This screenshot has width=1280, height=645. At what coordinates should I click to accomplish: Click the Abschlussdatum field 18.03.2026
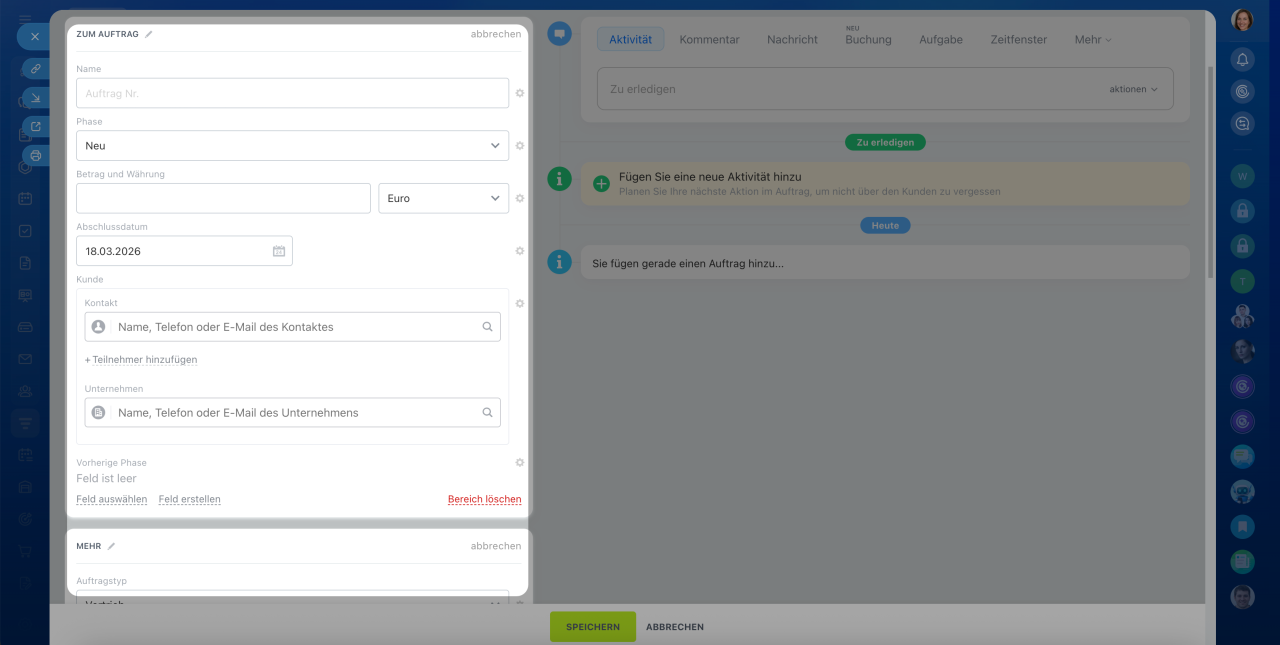(184, 251)
